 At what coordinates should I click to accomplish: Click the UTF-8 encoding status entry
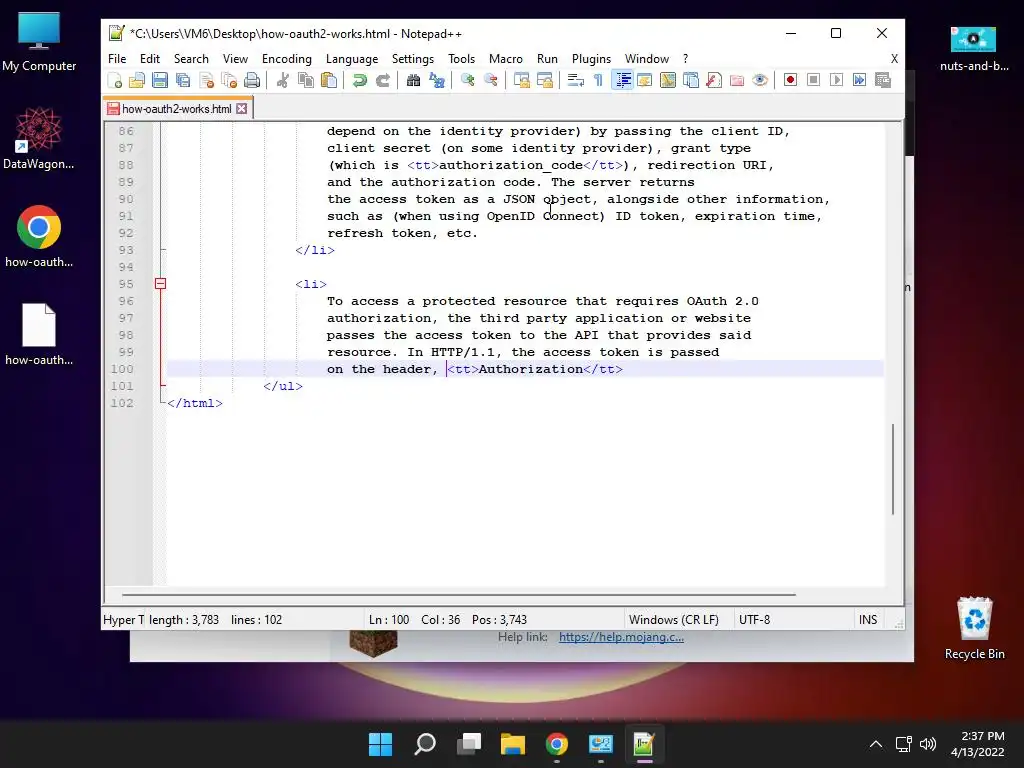click(x=754, y=620)
